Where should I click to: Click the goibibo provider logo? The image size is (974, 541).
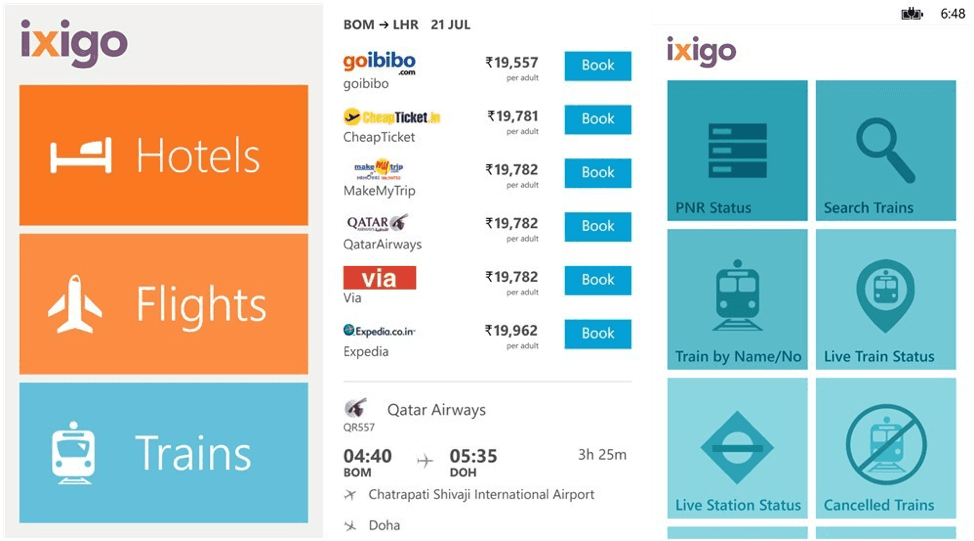379,63
